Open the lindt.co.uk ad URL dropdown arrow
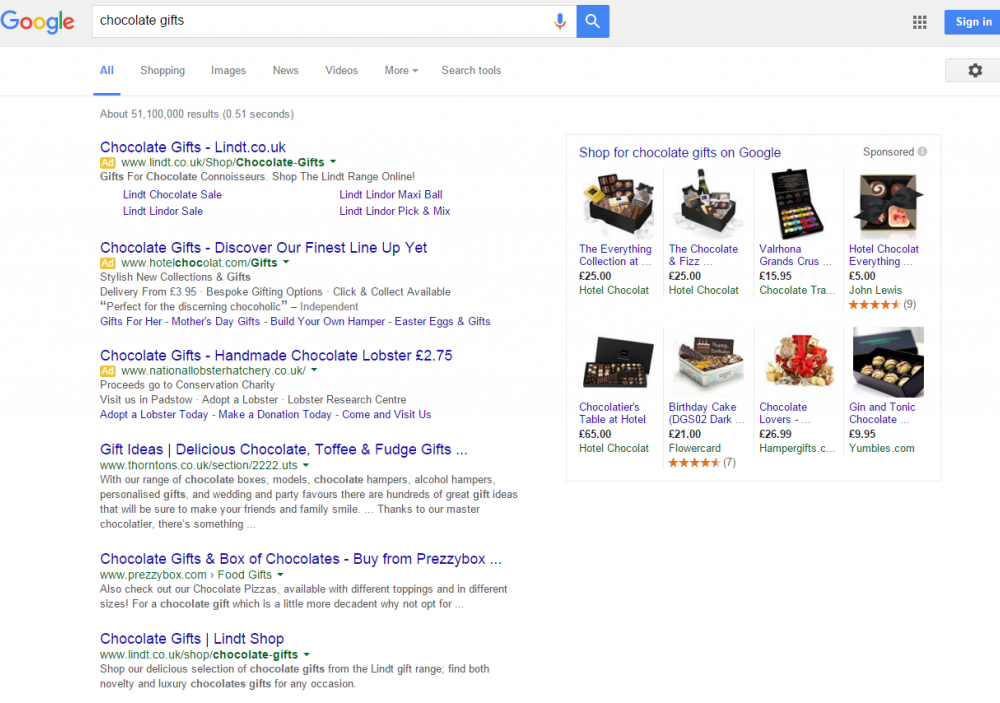1000x703 pixels. [x=333, y=162]
